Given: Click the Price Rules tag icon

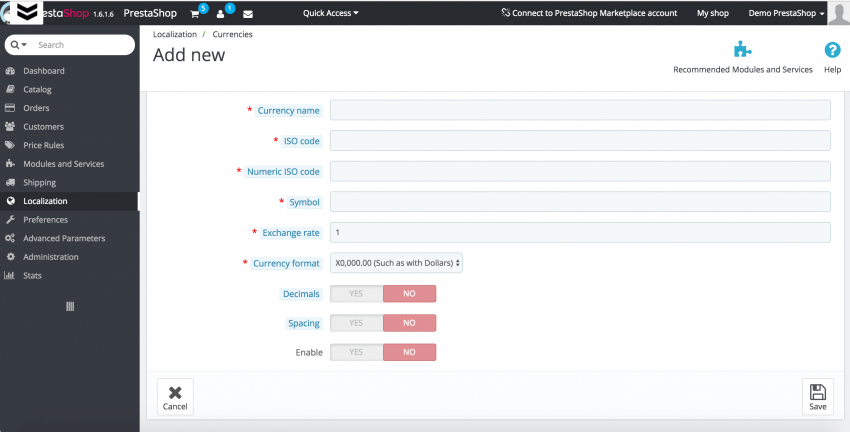Looking at the screenshot, I should (10, 145).
